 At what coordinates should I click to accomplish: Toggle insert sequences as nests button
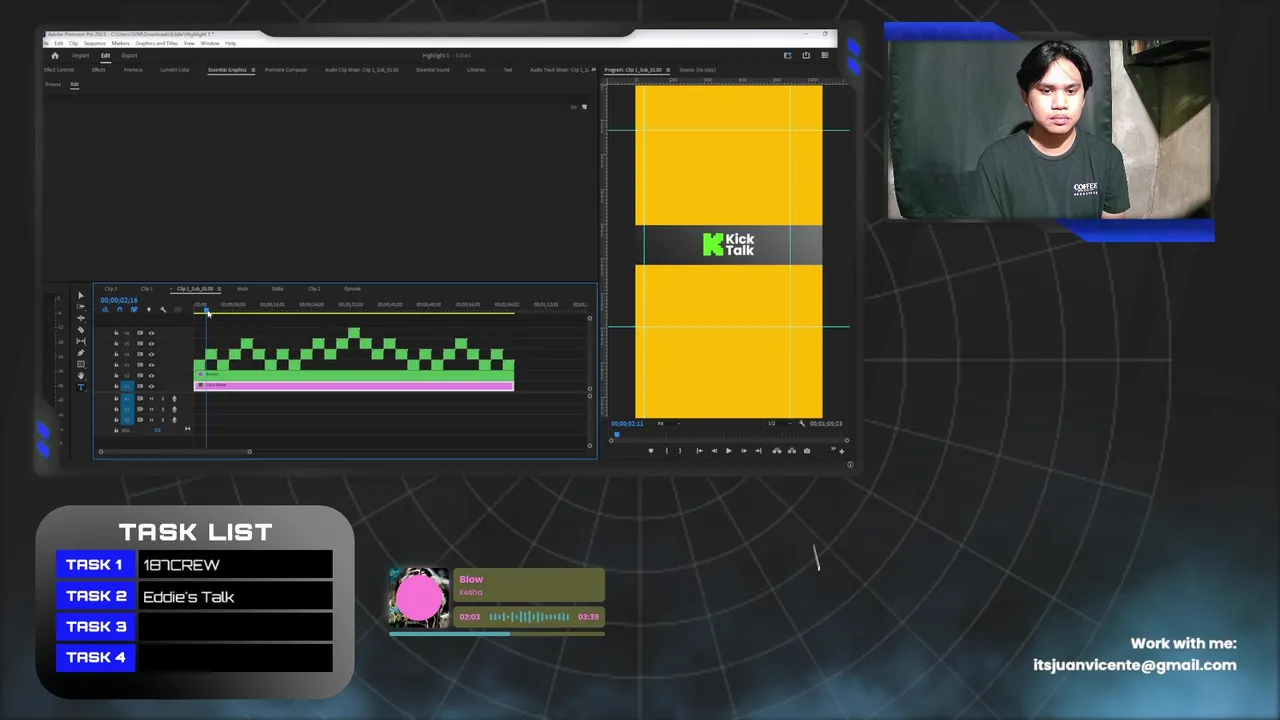(105, 309)
